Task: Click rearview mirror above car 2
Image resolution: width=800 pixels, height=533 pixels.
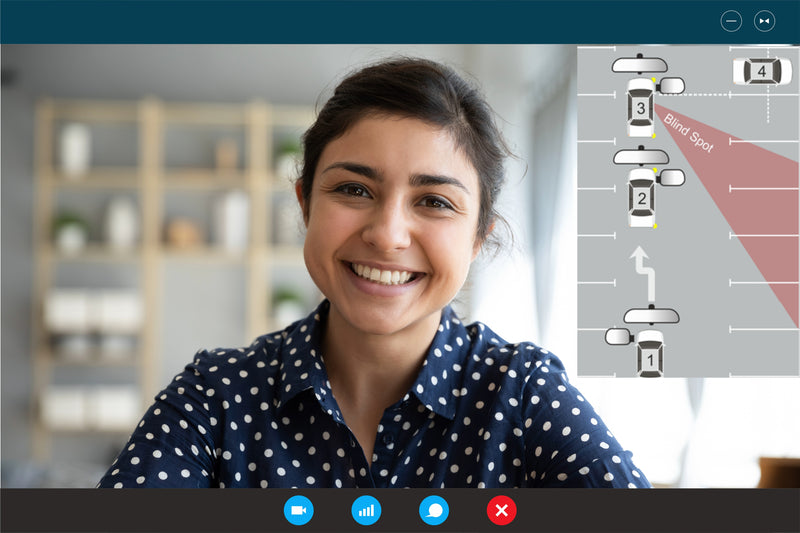Action: tap(641, 156)
